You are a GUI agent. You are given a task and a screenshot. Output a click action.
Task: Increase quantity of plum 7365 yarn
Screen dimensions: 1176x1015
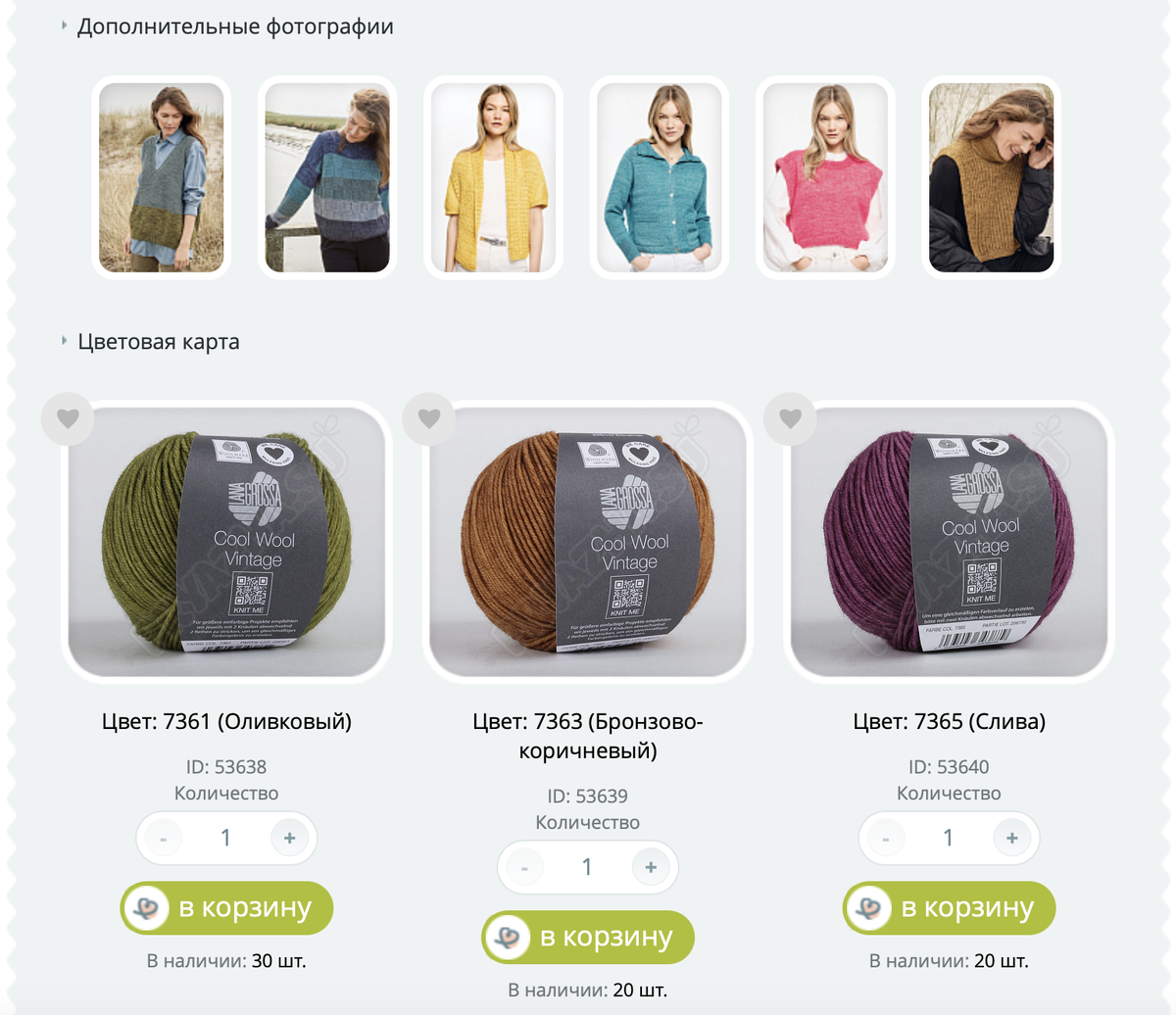(x=1012, y=839)
